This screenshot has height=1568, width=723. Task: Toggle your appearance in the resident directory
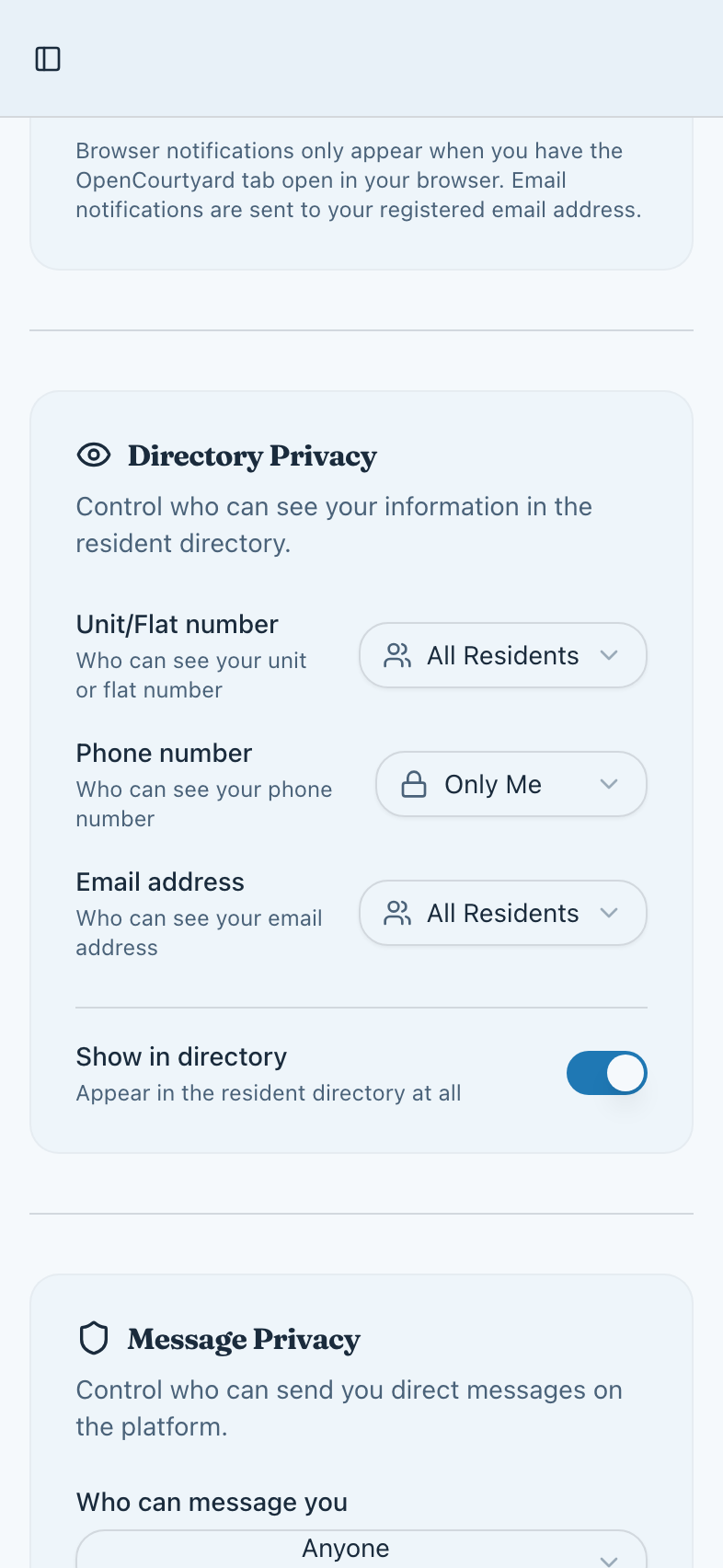pos(607,1072)
